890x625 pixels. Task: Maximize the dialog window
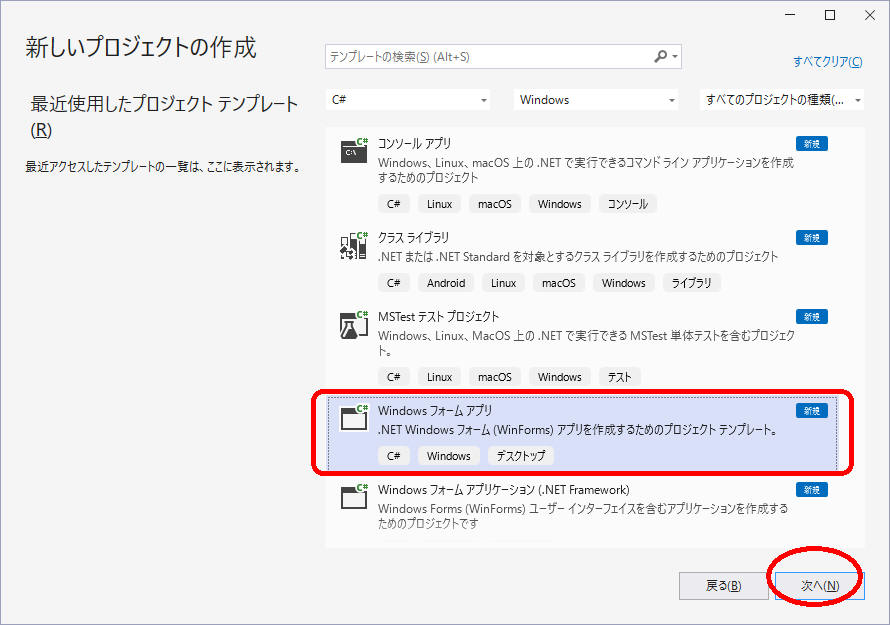coord(829,15)
